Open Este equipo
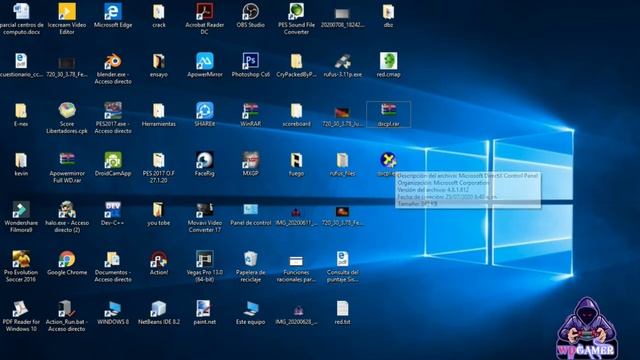The height and width of the screenshot is (360, 640). (251, 313)
